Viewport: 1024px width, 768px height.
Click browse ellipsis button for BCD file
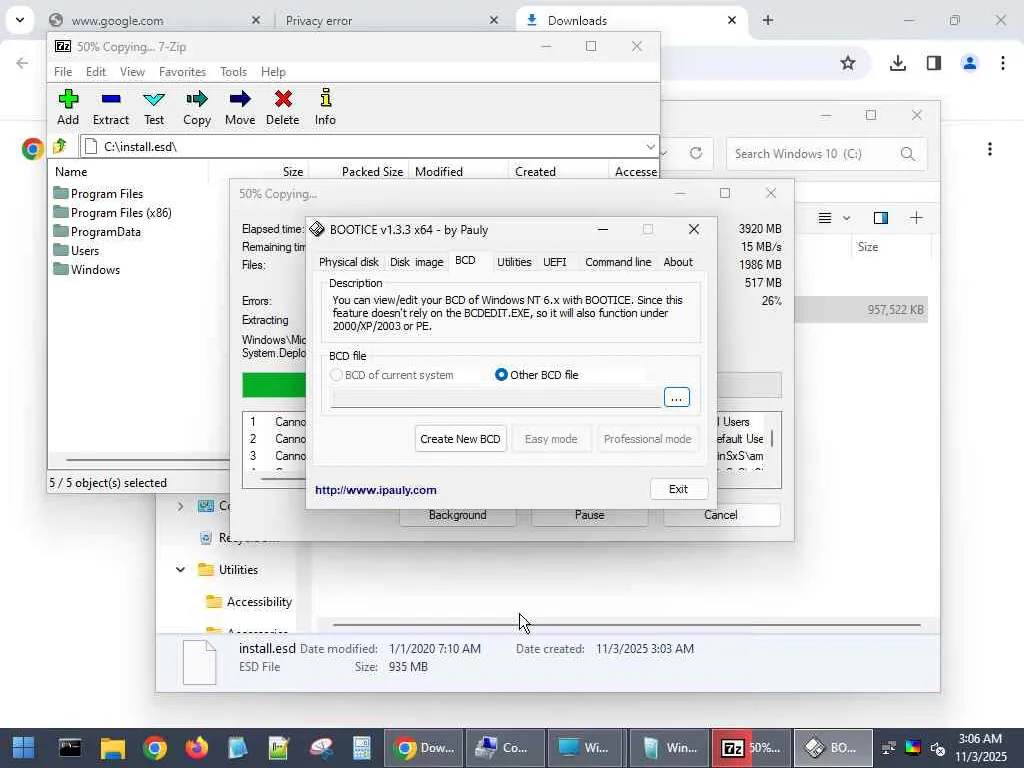(677, 397)
